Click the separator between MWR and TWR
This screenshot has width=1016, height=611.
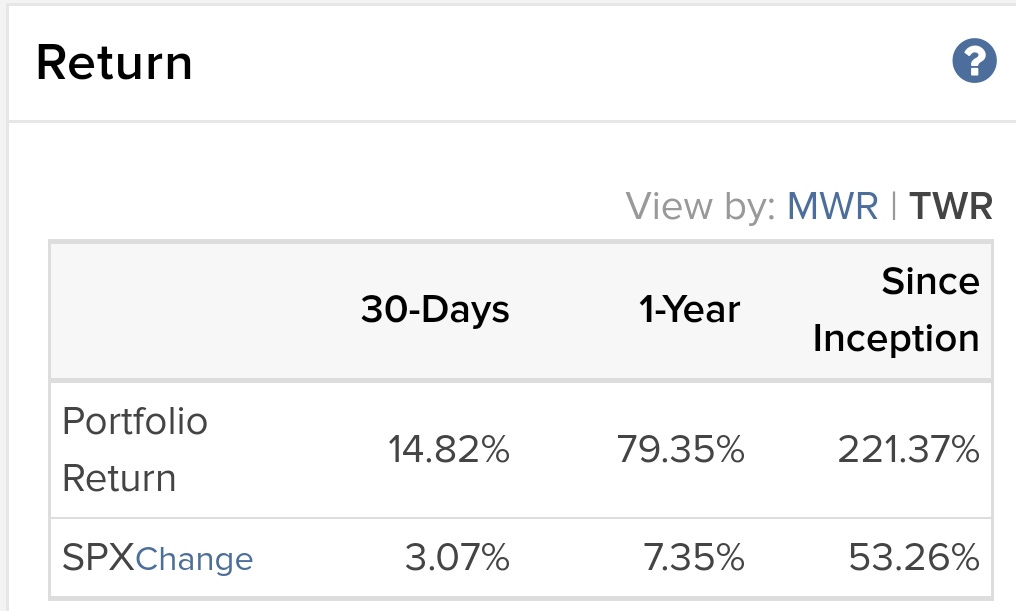point(894,206)
